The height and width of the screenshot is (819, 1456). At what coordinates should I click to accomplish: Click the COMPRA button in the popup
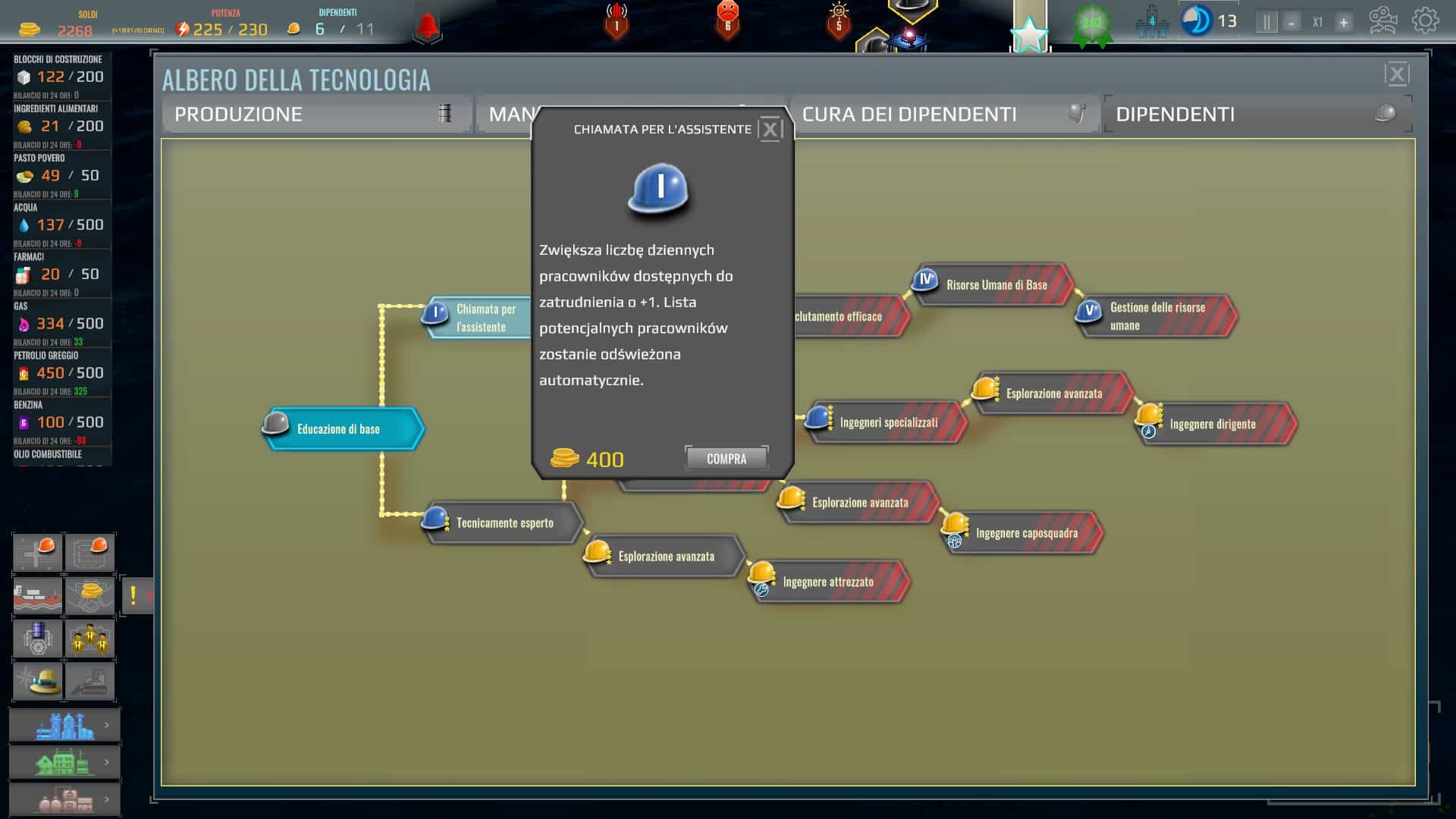pos(726,459)
